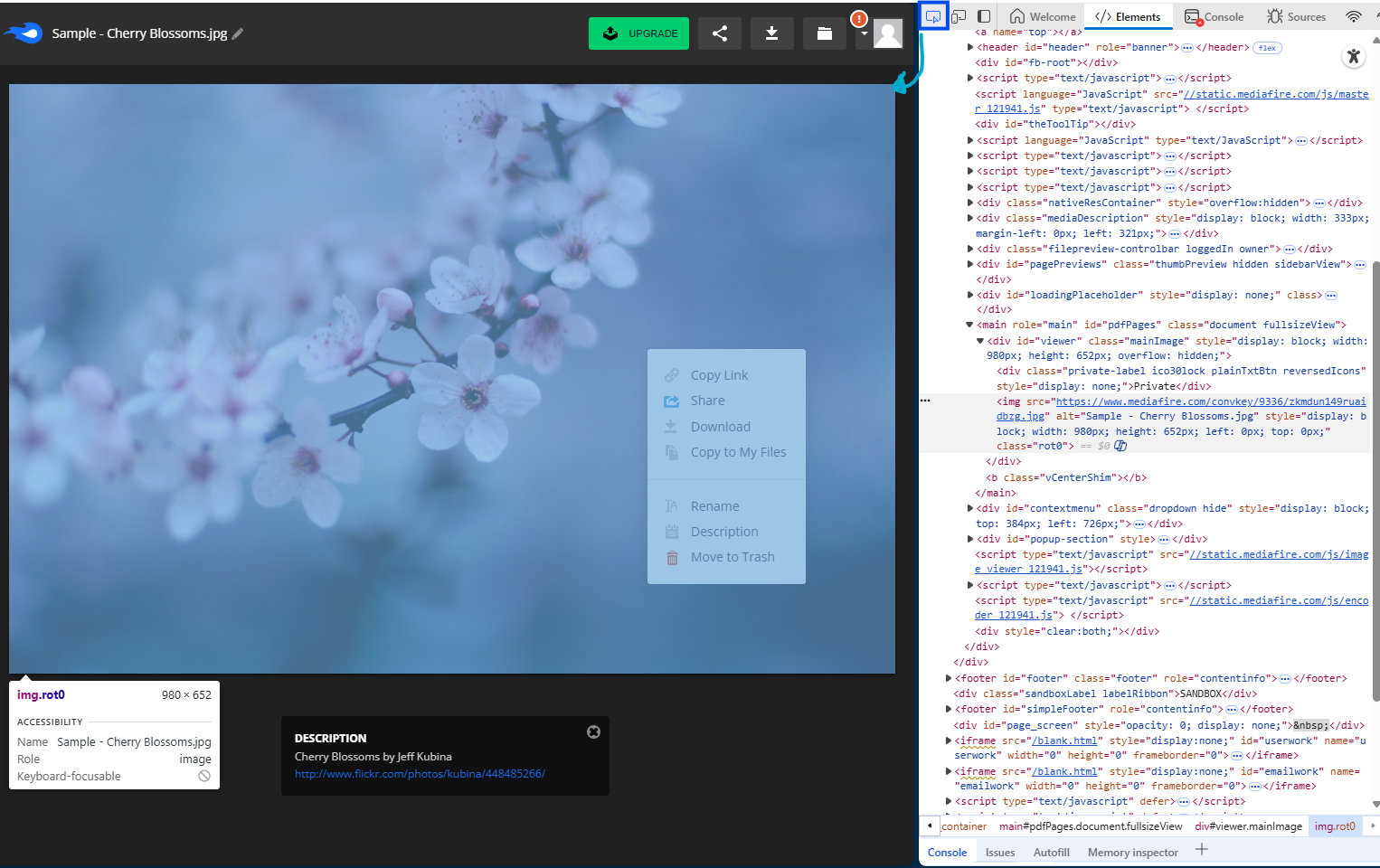Click the MediaFire flame logo
Screen dimensions: 1380x868
pos(24,33)
